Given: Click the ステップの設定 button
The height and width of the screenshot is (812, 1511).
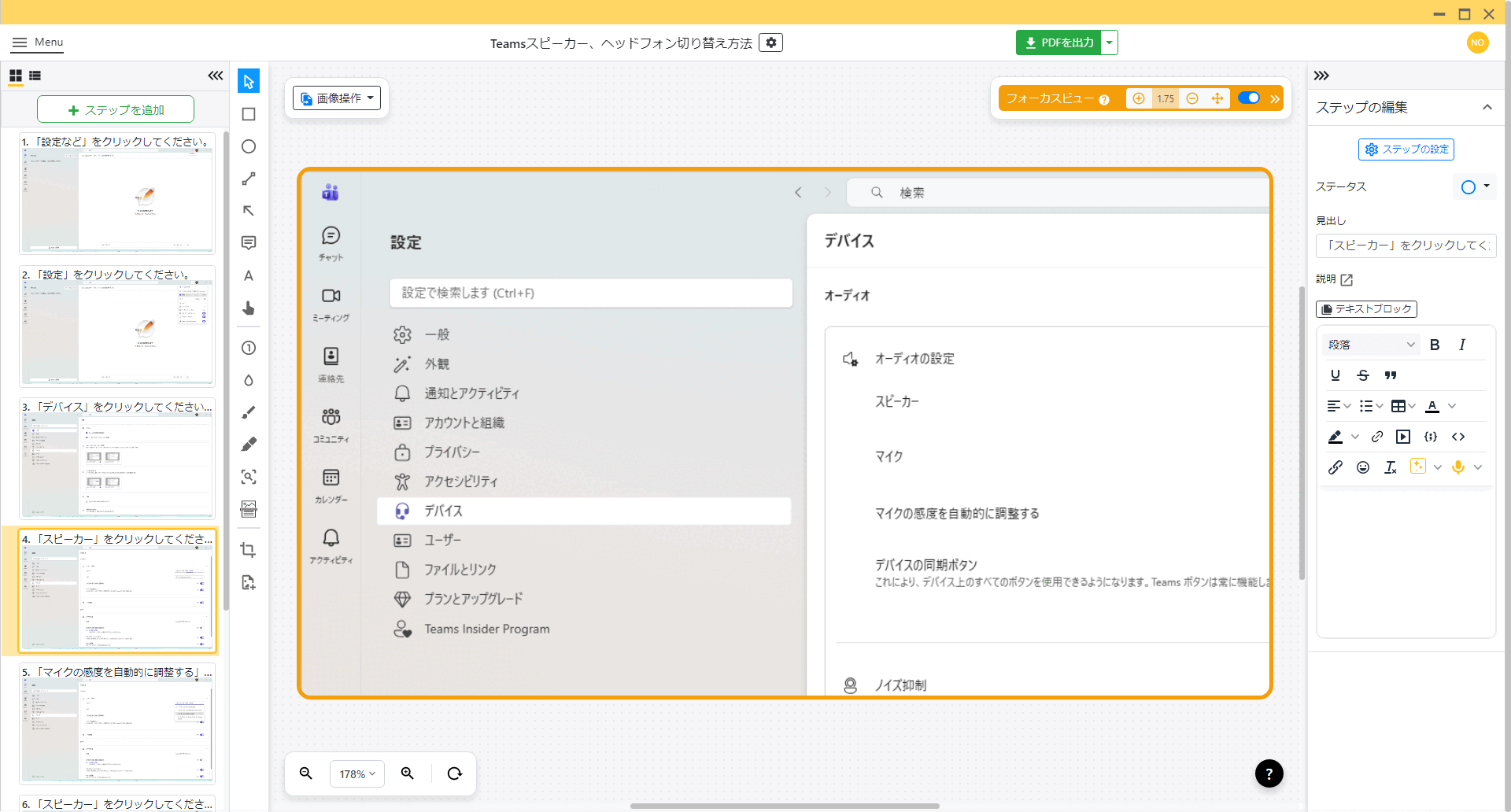Looking at the screenshot, I should tap(1406, 149).
